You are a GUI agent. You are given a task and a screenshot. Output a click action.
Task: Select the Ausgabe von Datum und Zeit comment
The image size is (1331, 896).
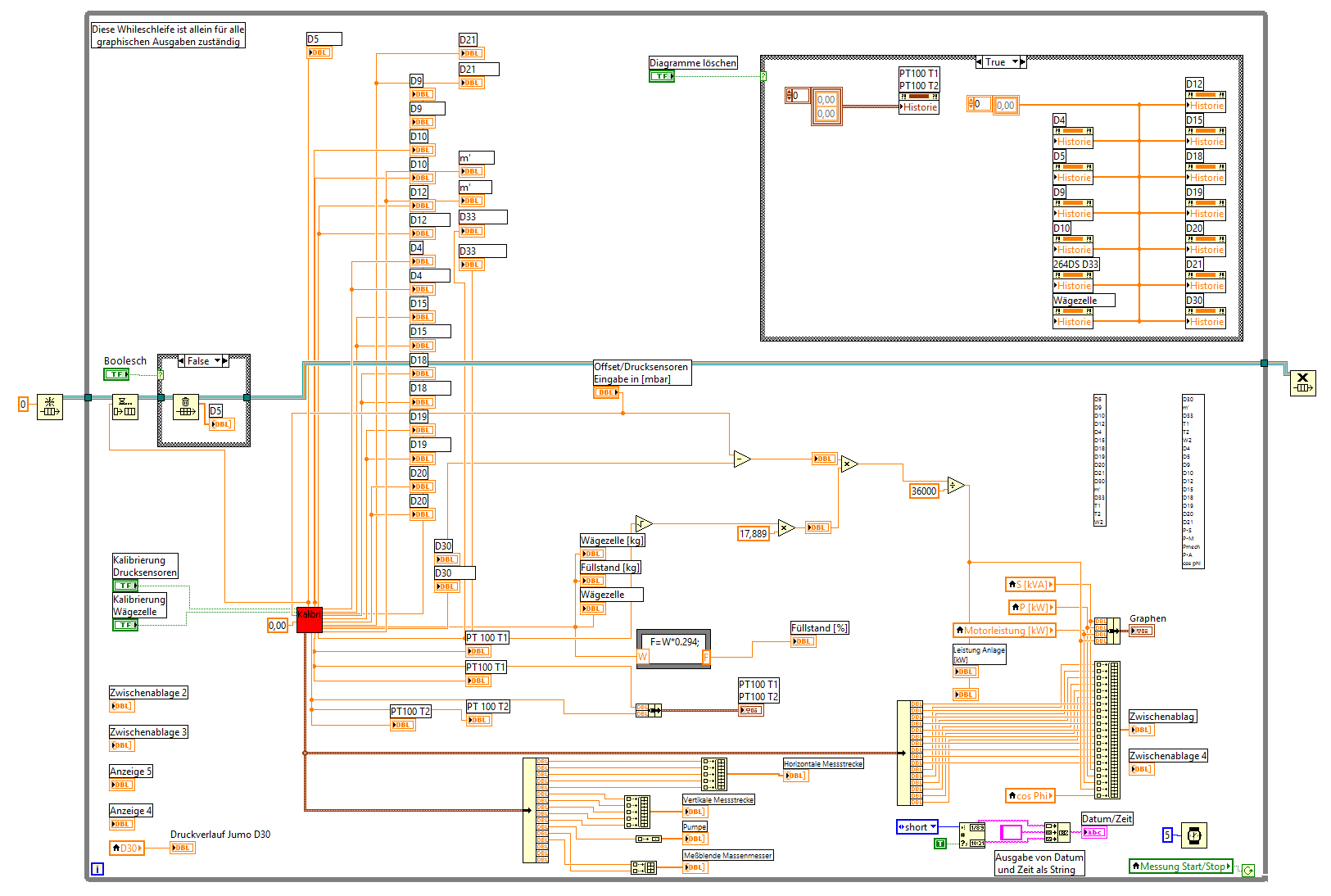click(x=1039, y=863)
